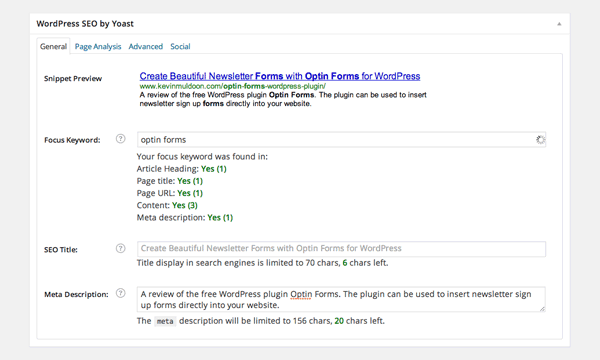Collapse the WordPress SEO by Yoast panel

559,24
